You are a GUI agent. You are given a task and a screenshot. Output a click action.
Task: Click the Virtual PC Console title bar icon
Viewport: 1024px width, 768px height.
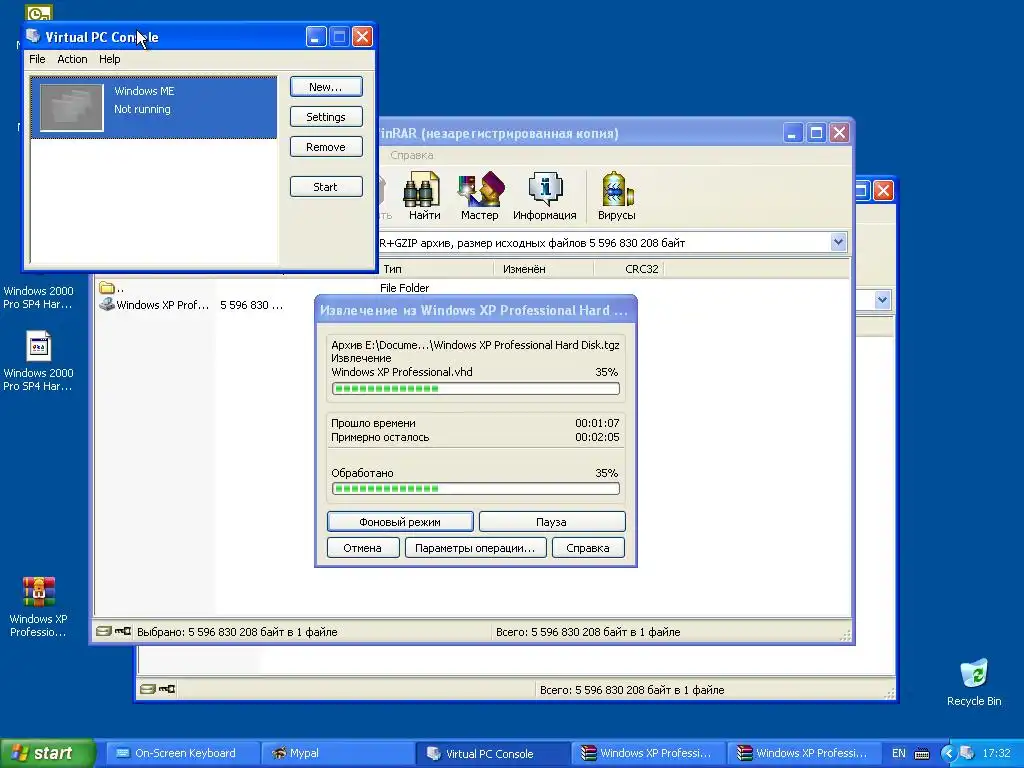point(33,36)
